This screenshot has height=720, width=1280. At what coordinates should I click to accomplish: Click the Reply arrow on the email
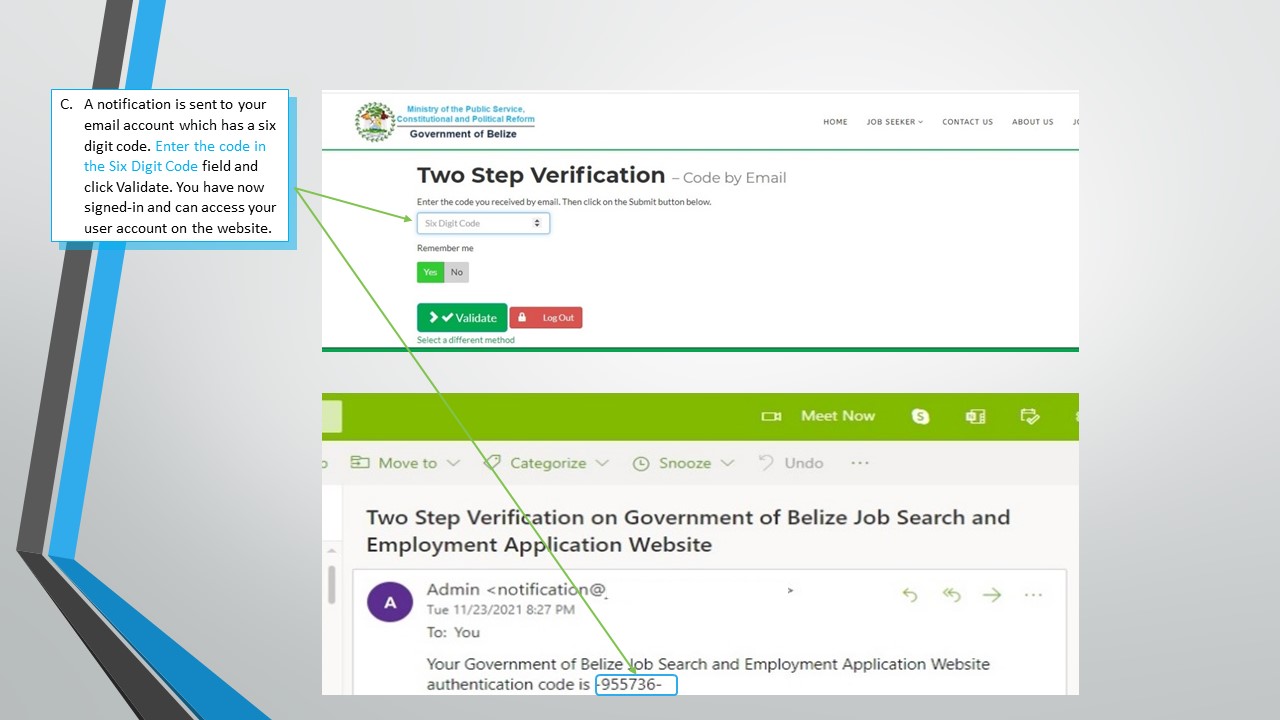coord(910,595)
